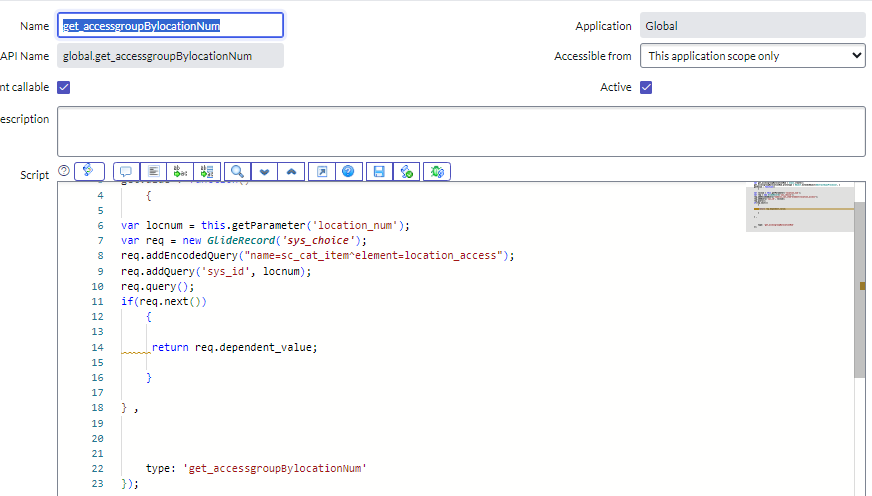The width and height of the screenshot is (872, 496).
Task: Click the addQuery 'sys_id' line 9
Action: click(216, 272)
